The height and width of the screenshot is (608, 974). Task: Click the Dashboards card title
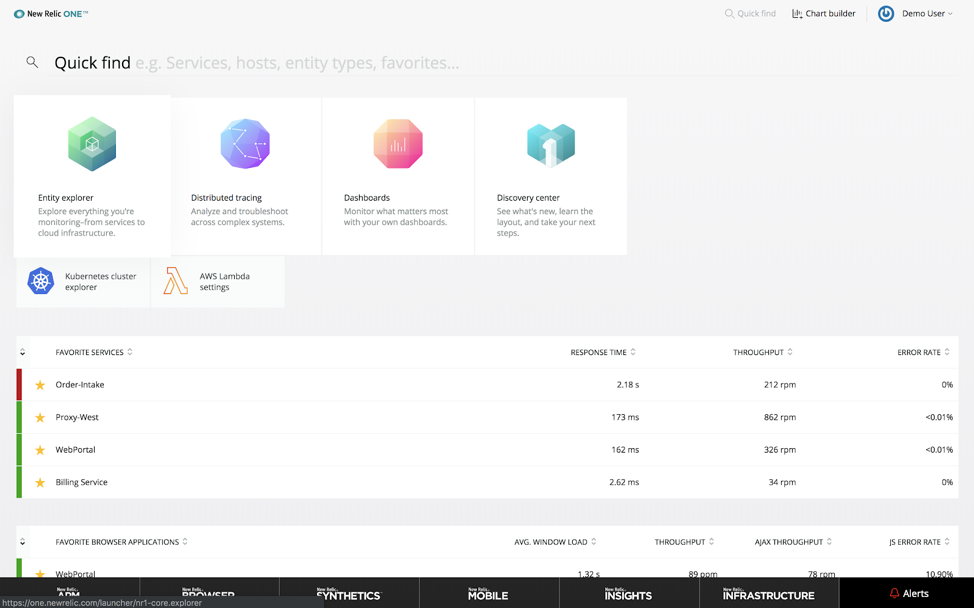367,197
